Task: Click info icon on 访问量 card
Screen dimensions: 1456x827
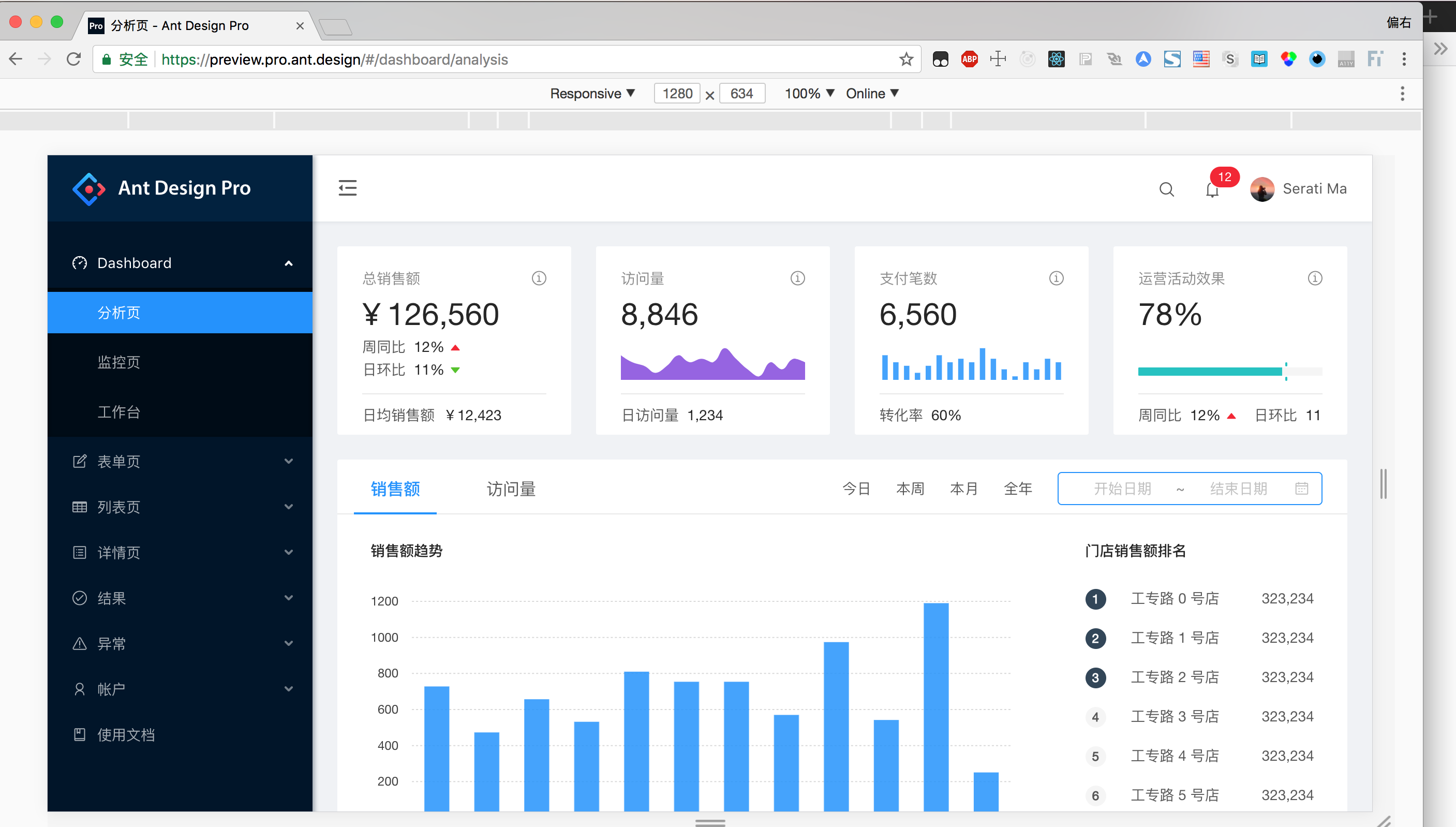Action: point(797,278)
